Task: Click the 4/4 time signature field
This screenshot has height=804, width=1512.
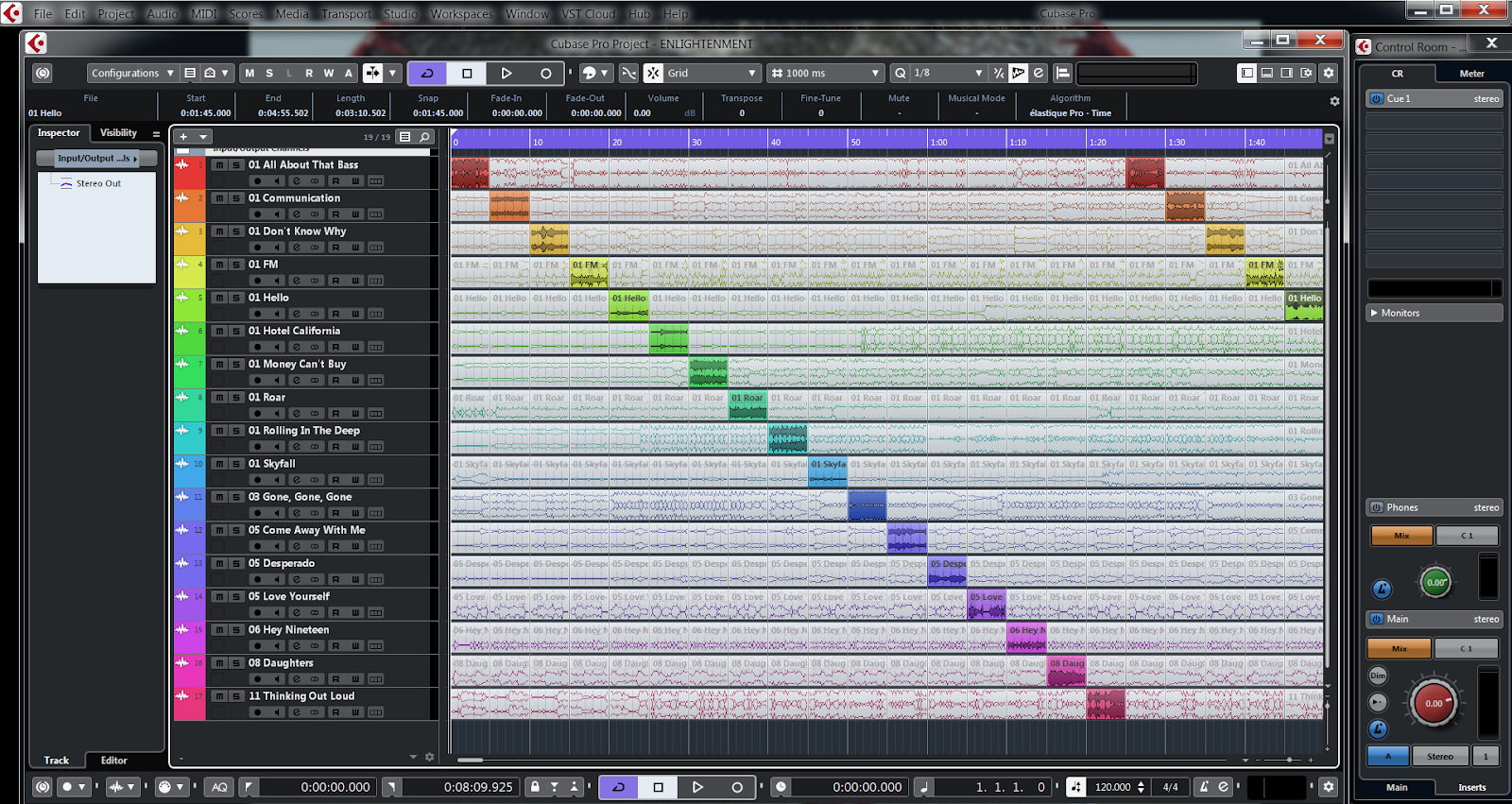Action: coord(1171,787)
